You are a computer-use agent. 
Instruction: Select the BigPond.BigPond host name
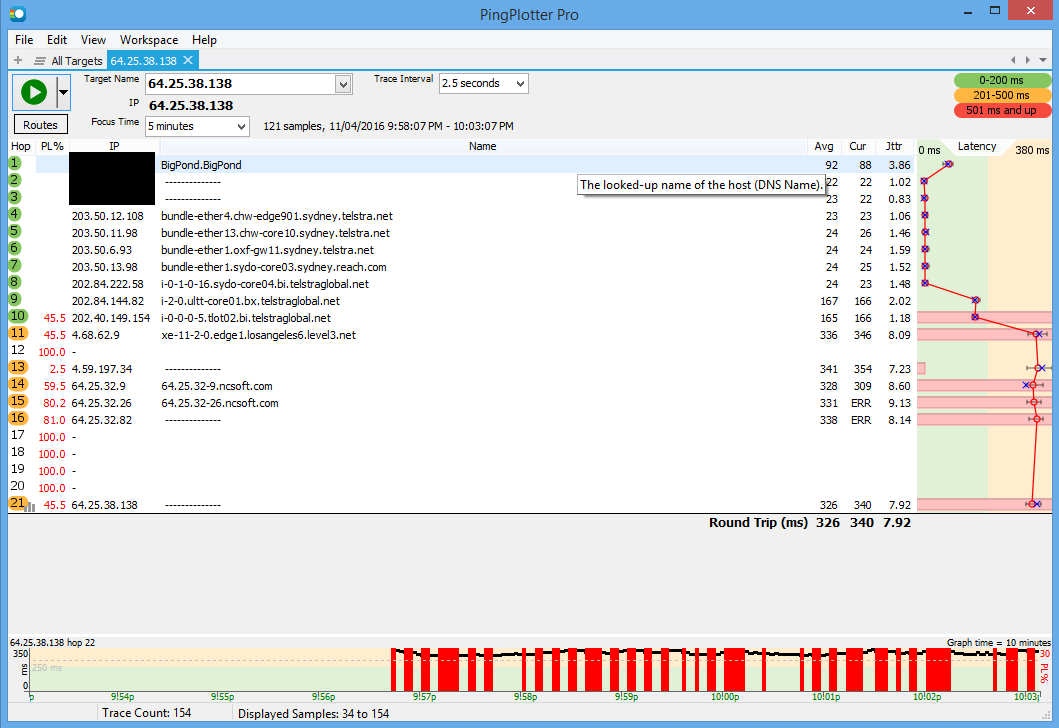pyautogui.click(x=201, y=165)
